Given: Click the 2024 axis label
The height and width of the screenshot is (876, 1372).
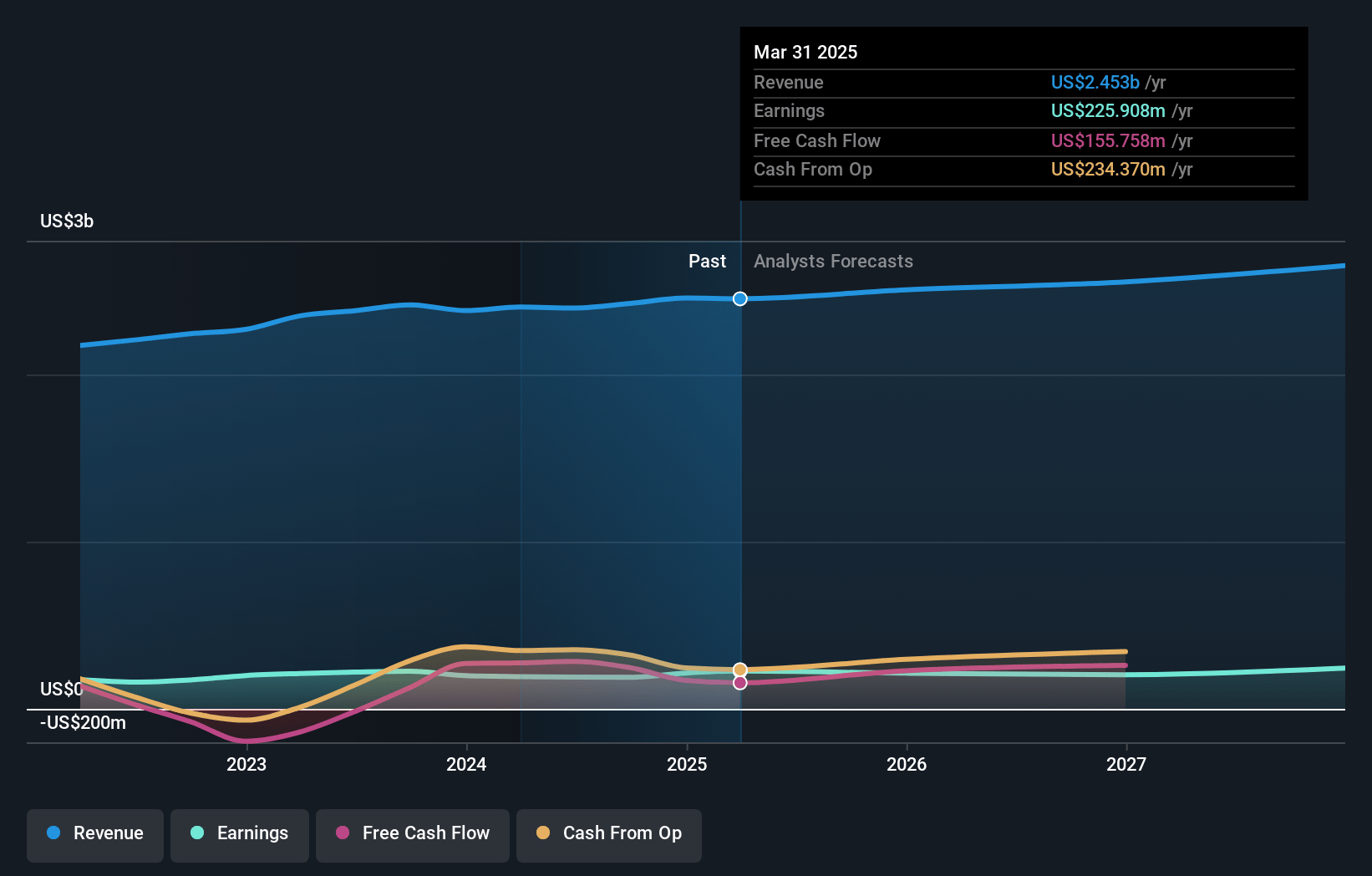Looking at the screenshot, I should tap(466, 764).
